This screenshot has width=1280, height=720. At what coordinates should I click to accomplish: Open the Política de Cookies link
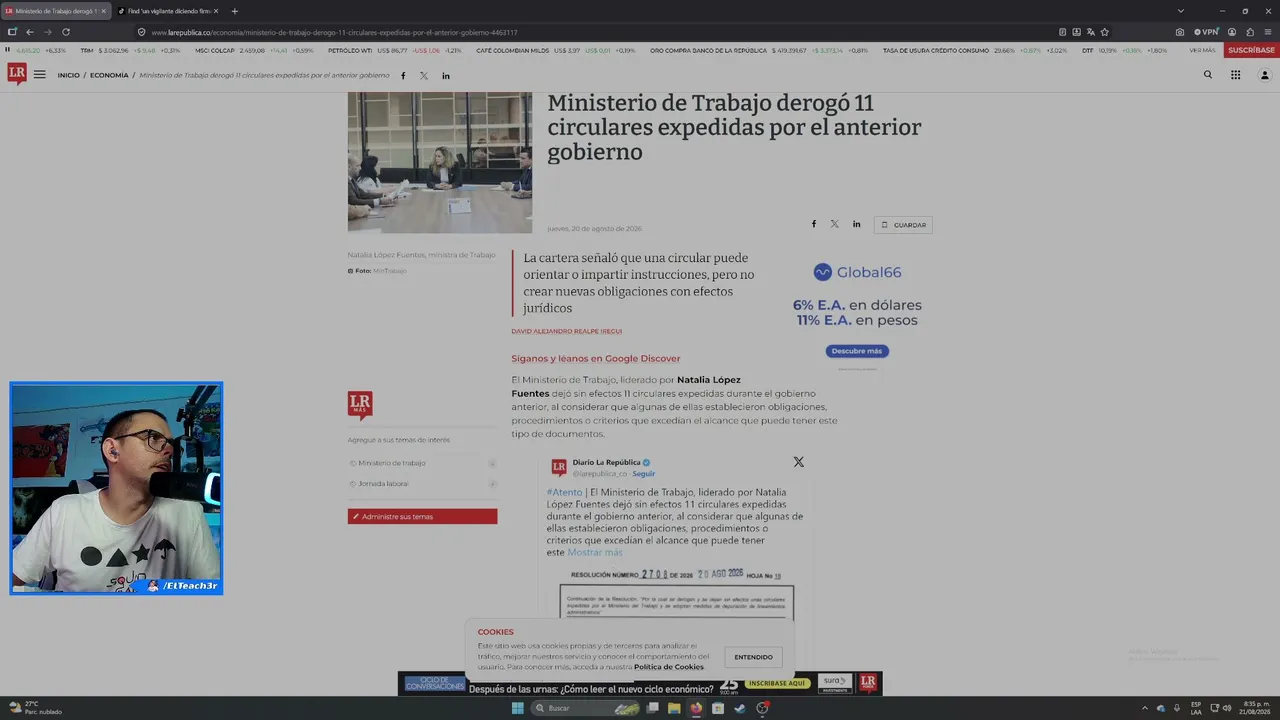pyautogui.click(x=669, y=667)
